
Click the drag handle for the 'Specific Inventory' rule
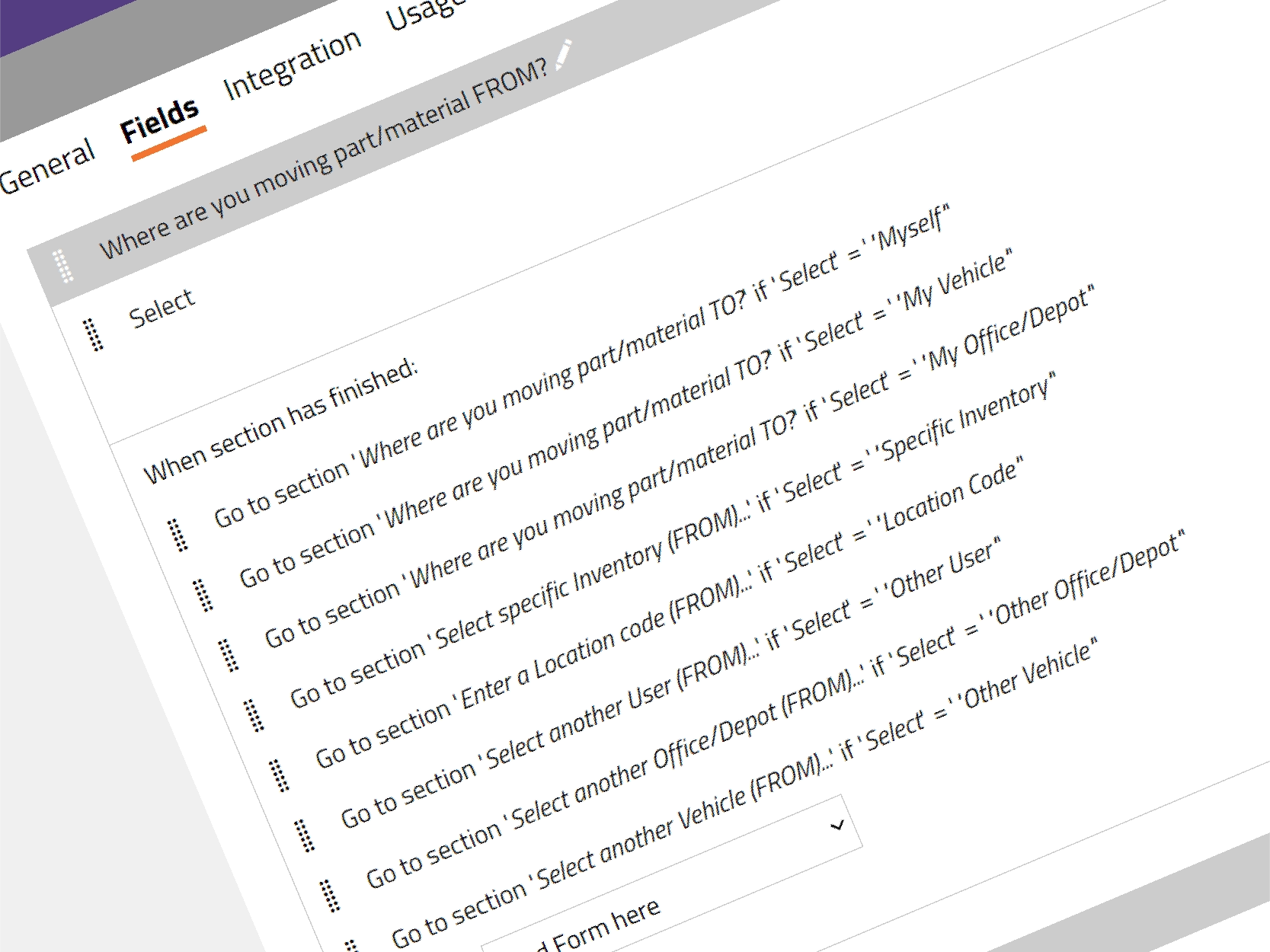[254, 716]
